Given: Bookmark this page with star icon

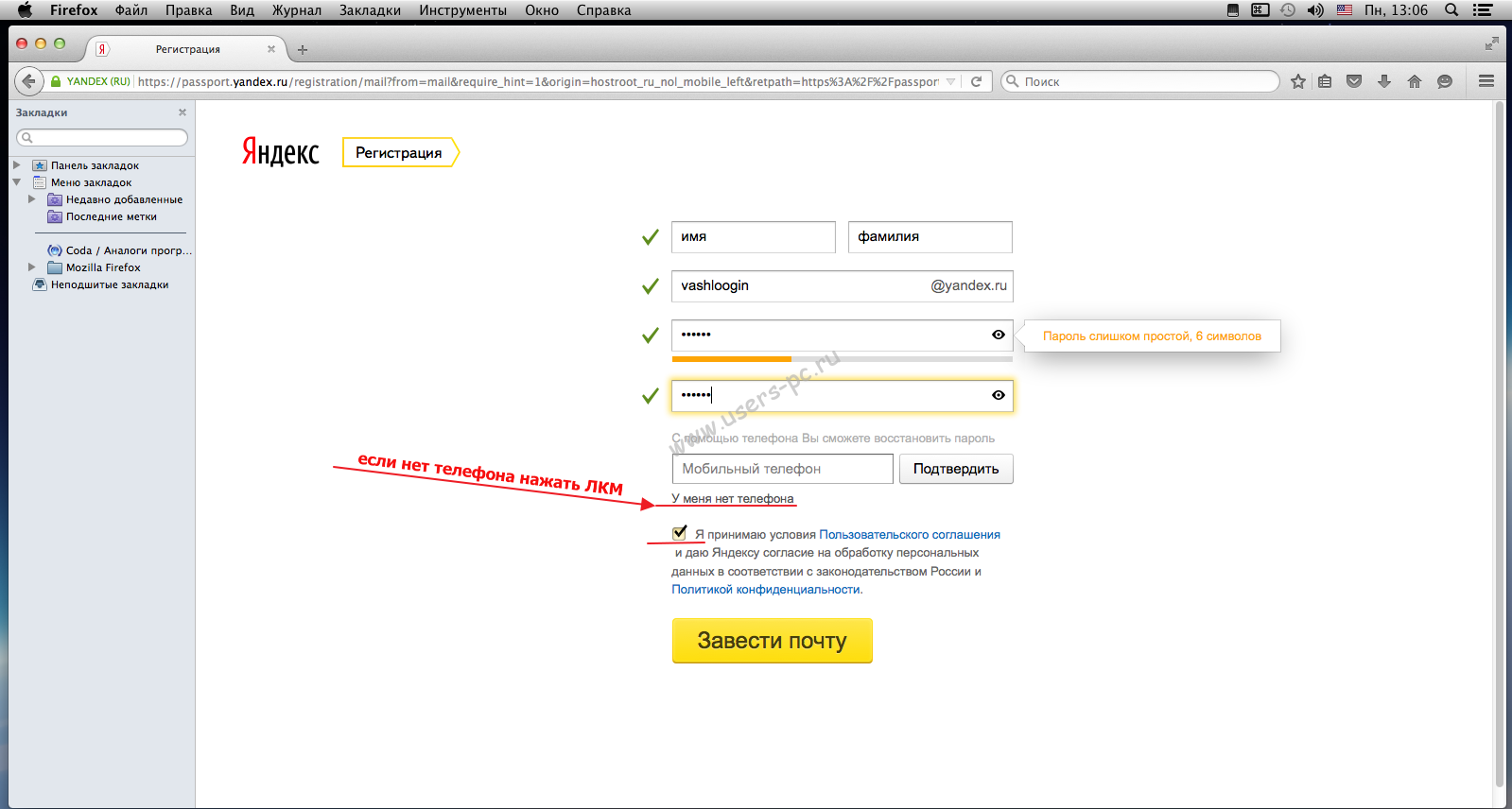Looking at the screenshot, I should [x=1298, y=81].
